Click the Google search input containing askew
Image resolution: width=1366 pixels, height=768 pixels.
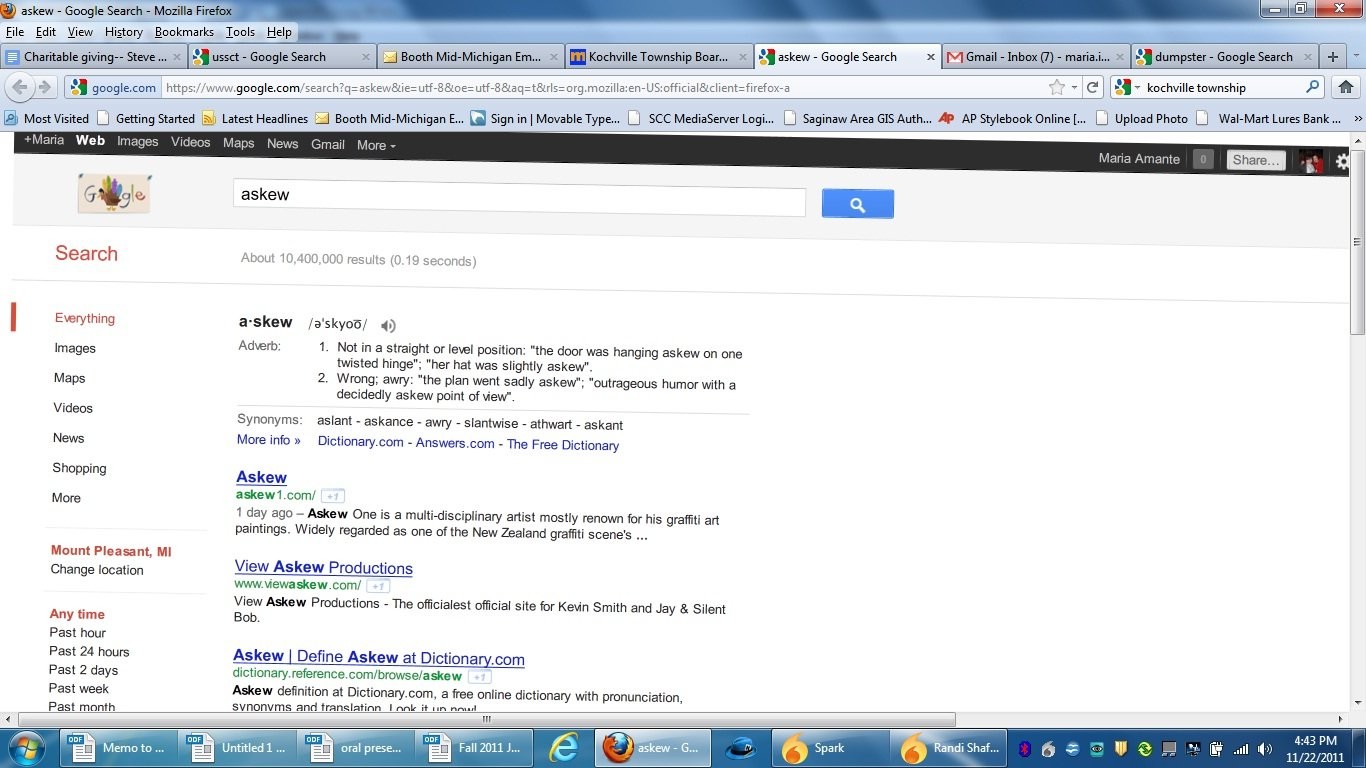[519, 196]
